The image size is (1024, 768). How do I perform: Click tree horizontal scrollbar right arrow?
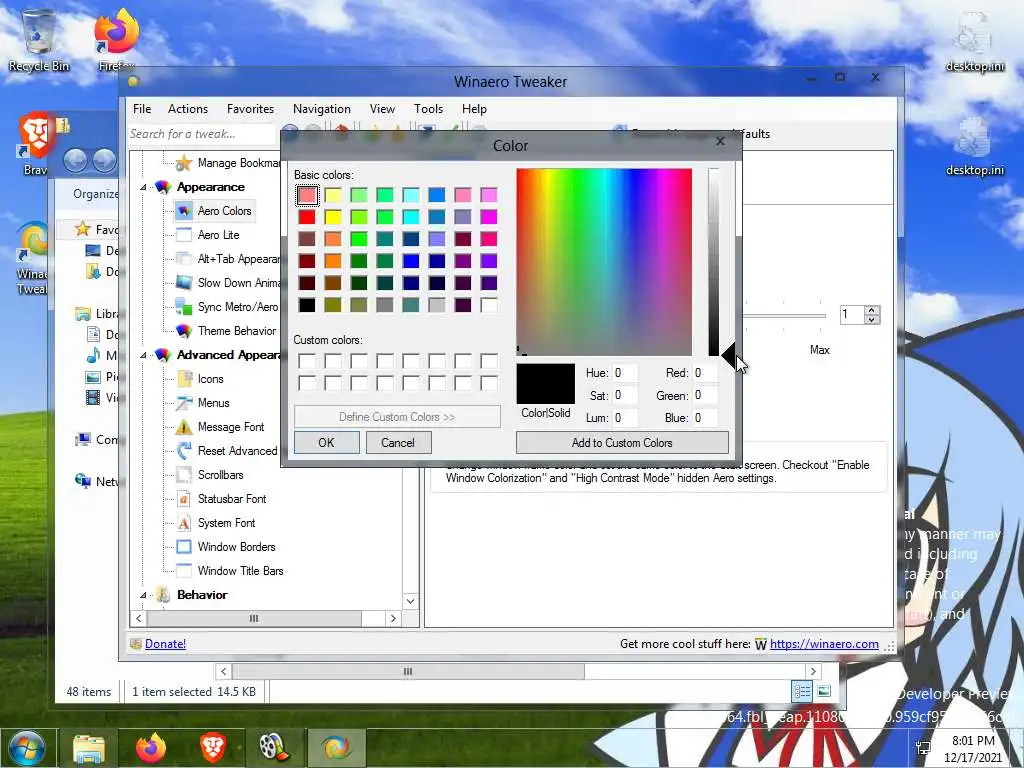tap(393, 618)
